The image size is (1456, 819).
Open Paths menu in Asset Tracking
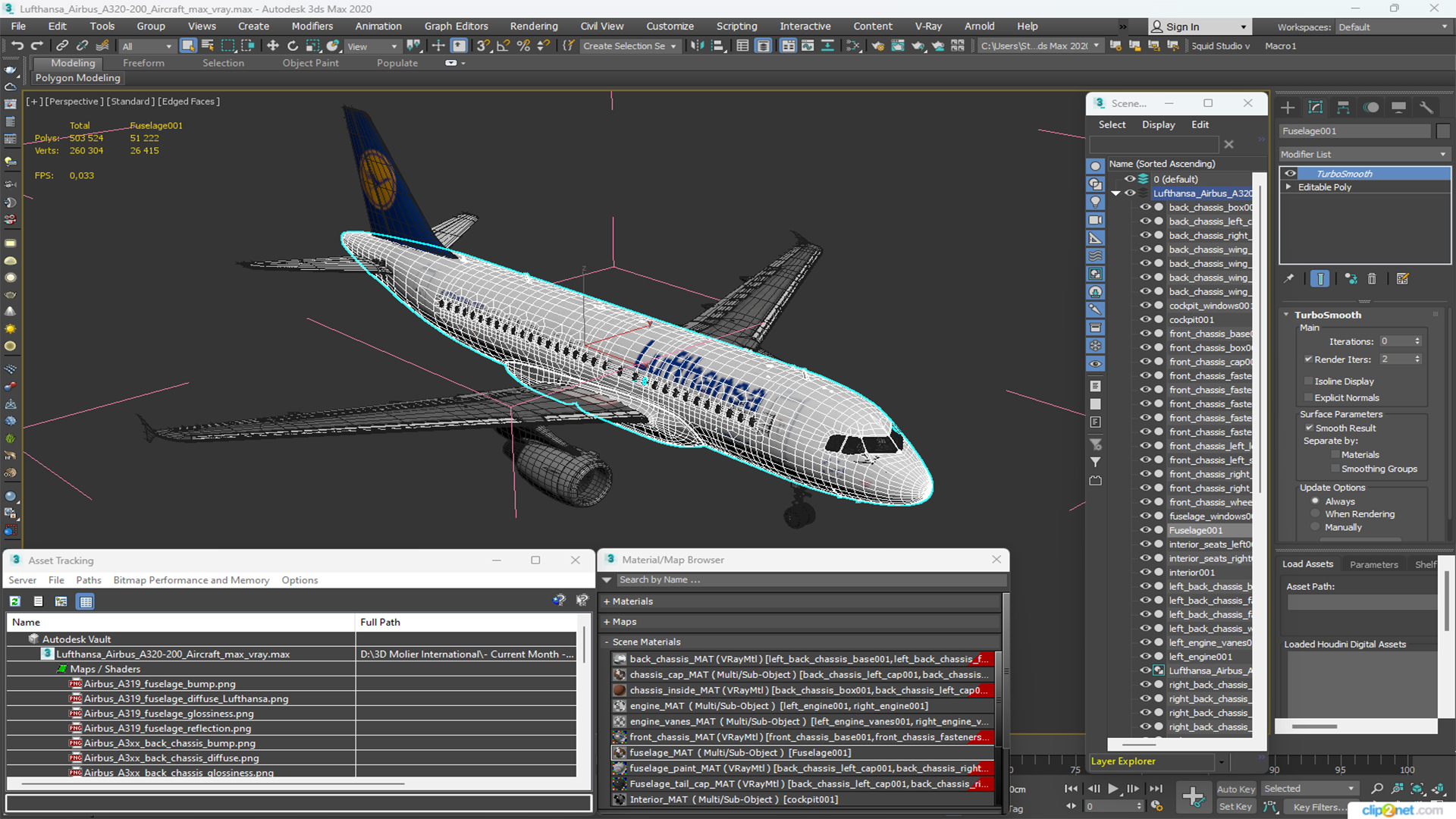(89, 580)
